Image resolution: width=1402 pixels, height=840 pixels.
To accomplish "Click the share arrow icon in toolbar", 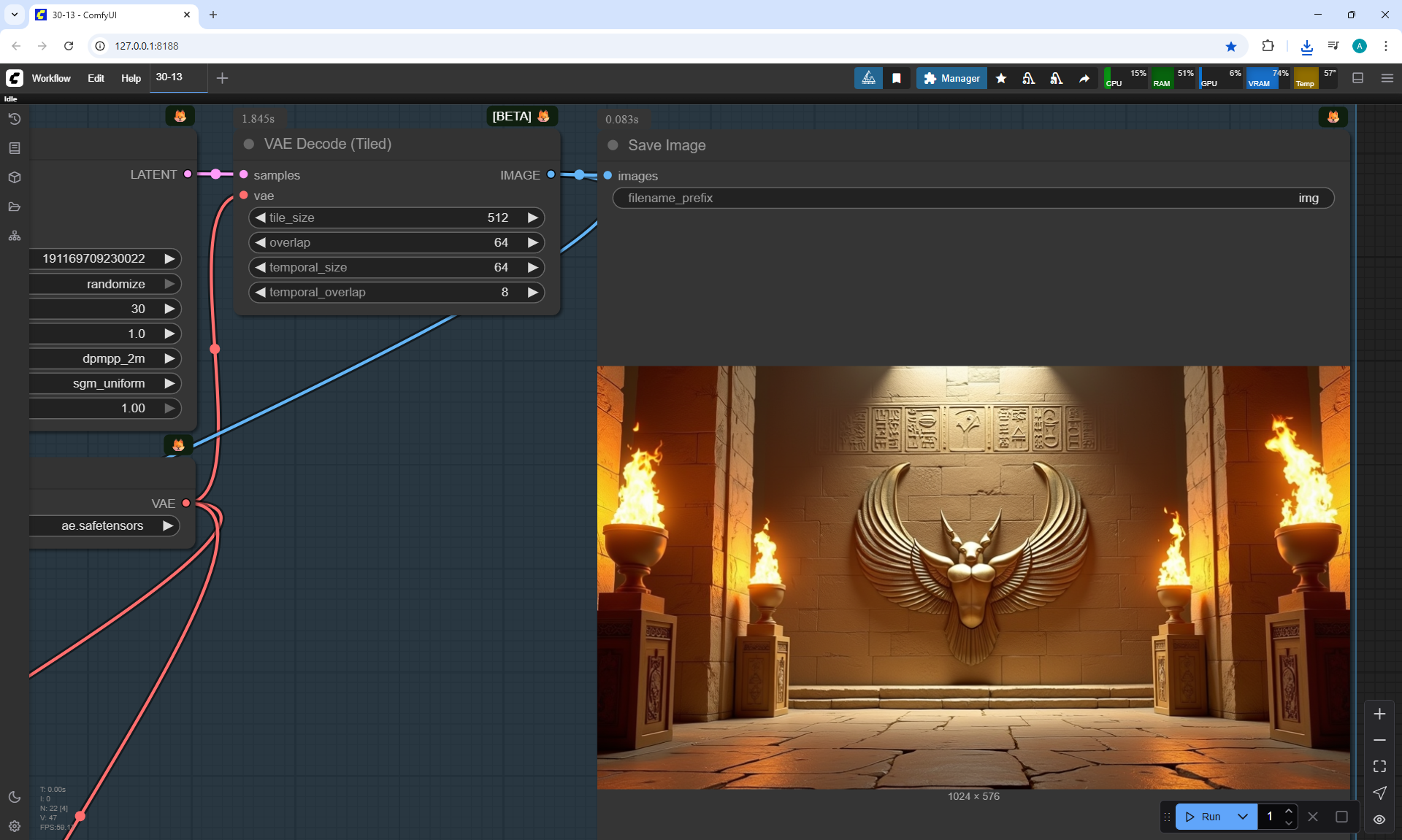I will click(1084, 78).
